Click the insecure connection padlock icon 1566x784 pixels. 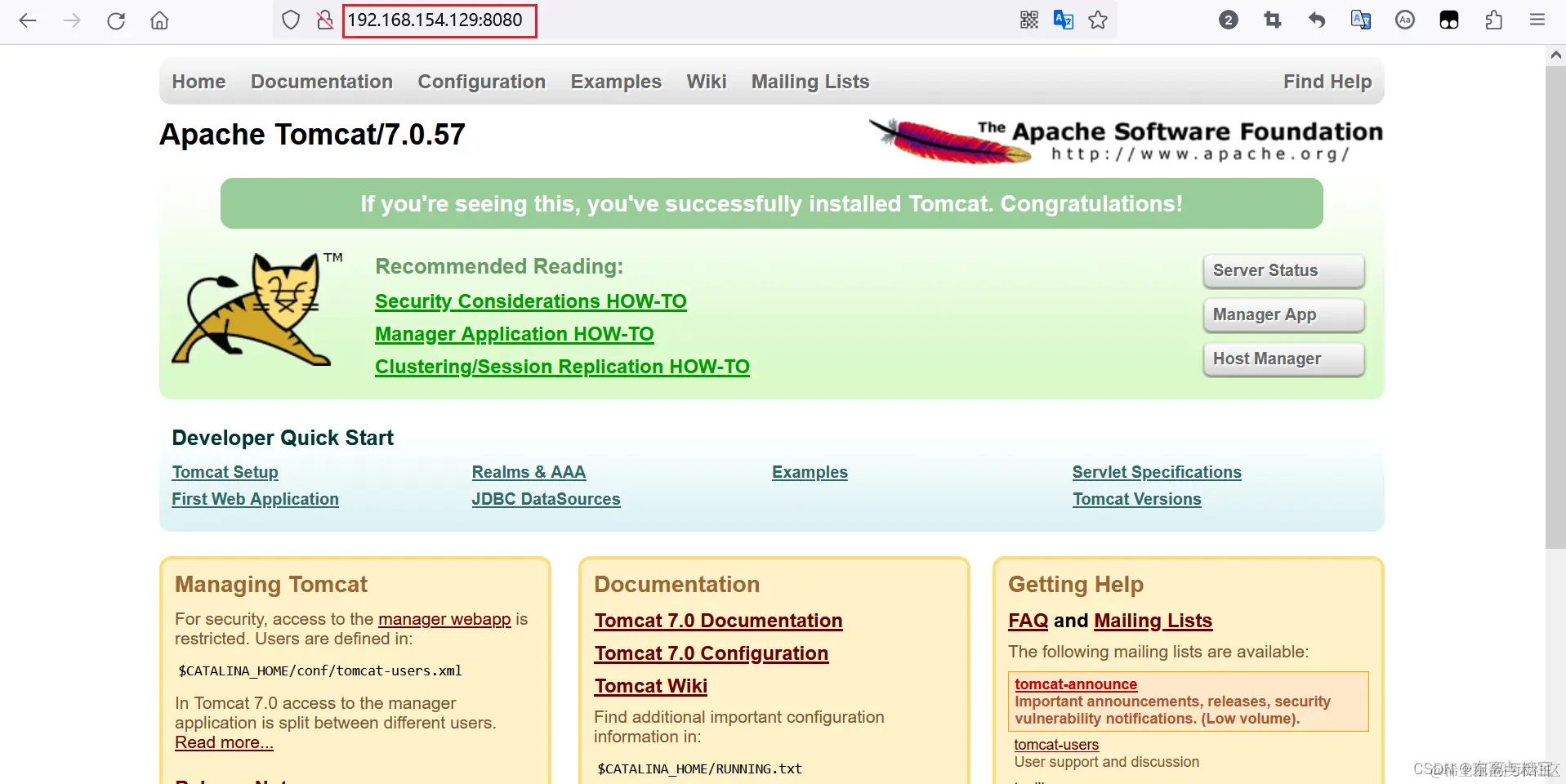point(325,20)
